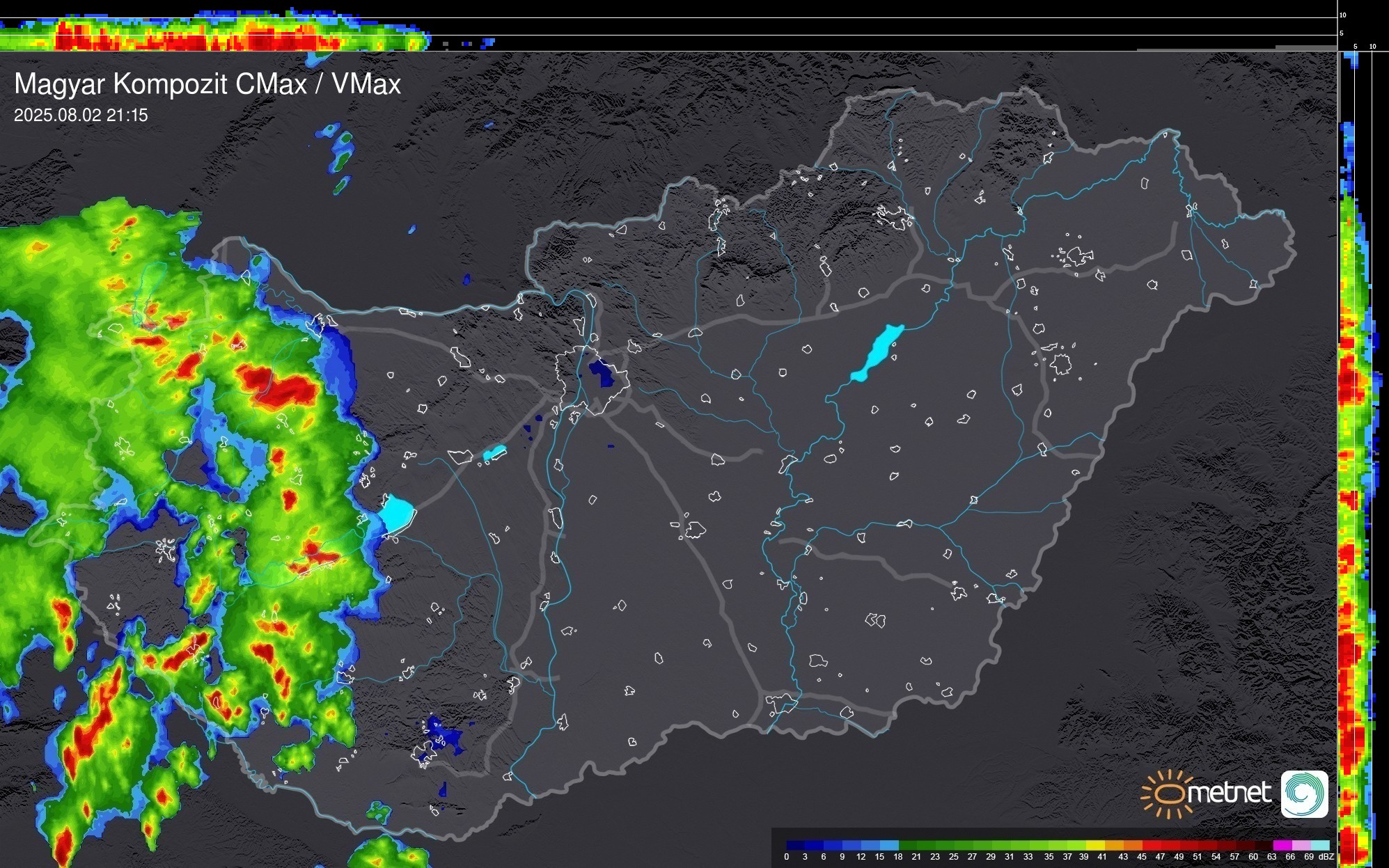Click the metnet logo text
The image size is (1389, 868).
click(1230, 793)
